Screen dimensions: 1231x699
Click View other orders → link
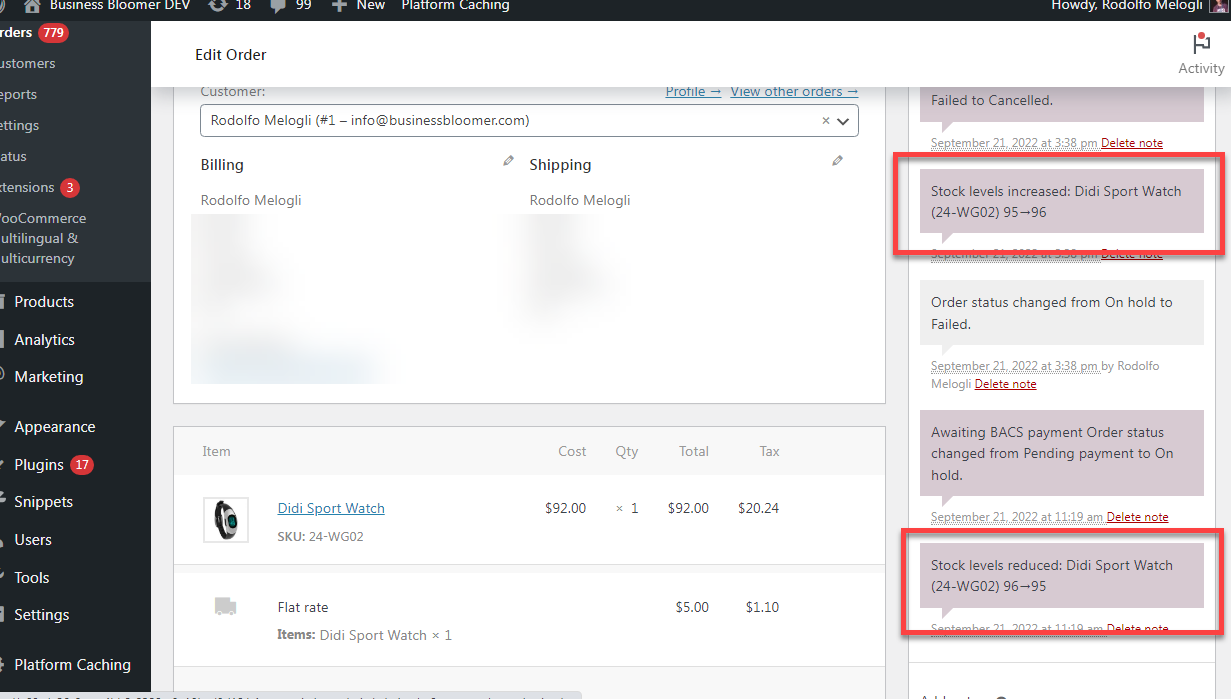pos(794,91)
